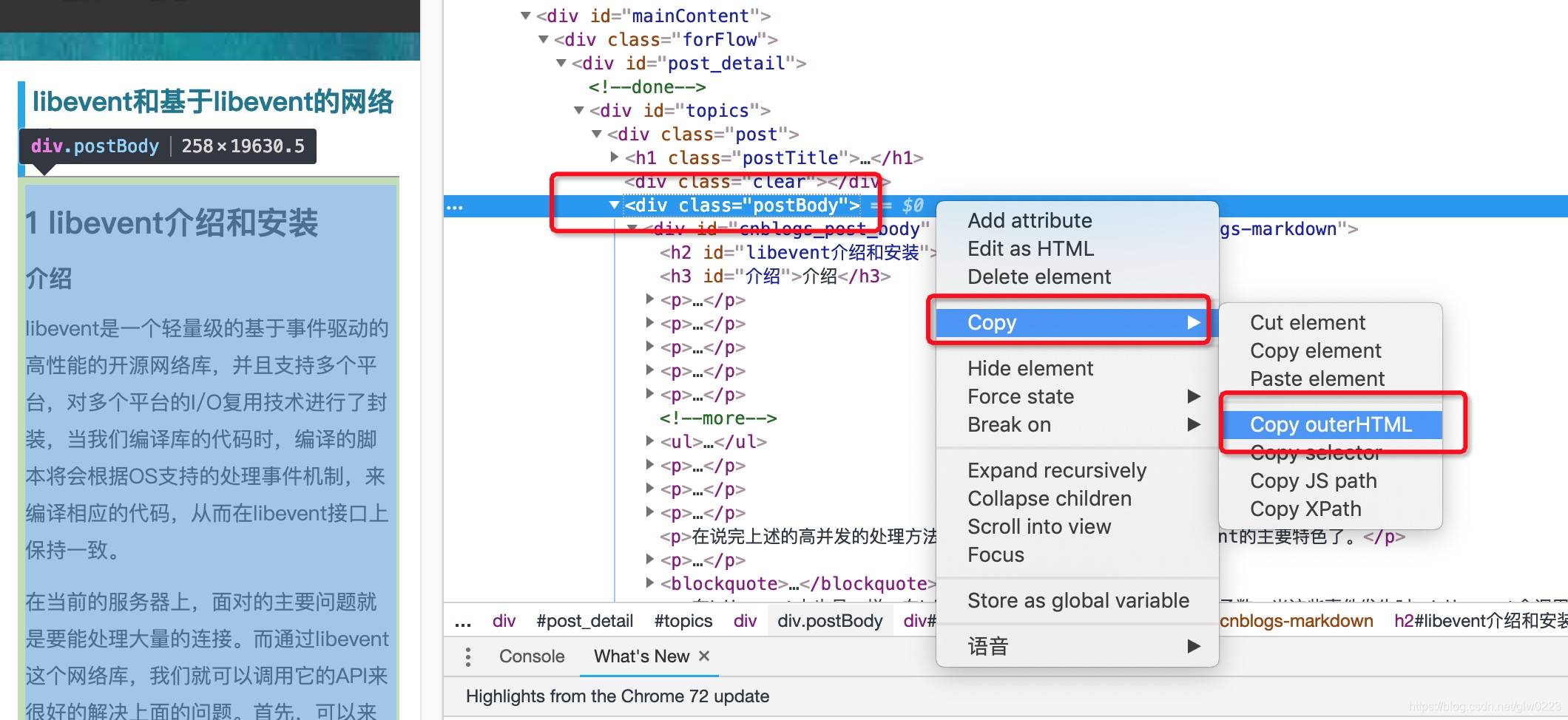Collapse the post_detail div node

(561, 63)
